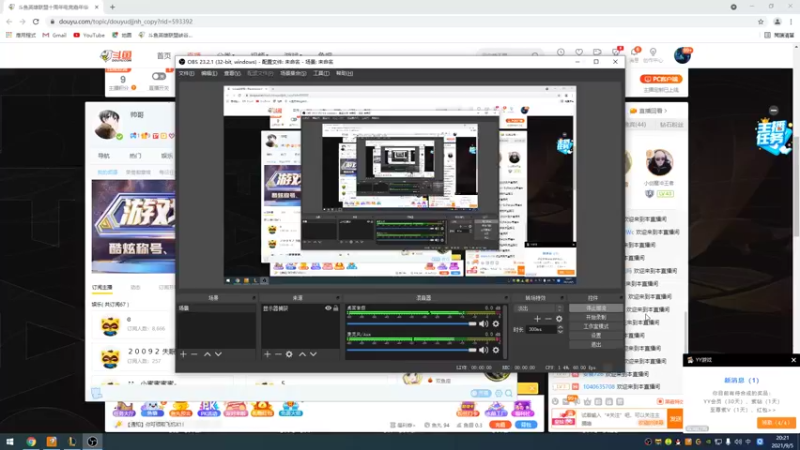Add a new source in OBS sources panel

click(x=267, y=354)
